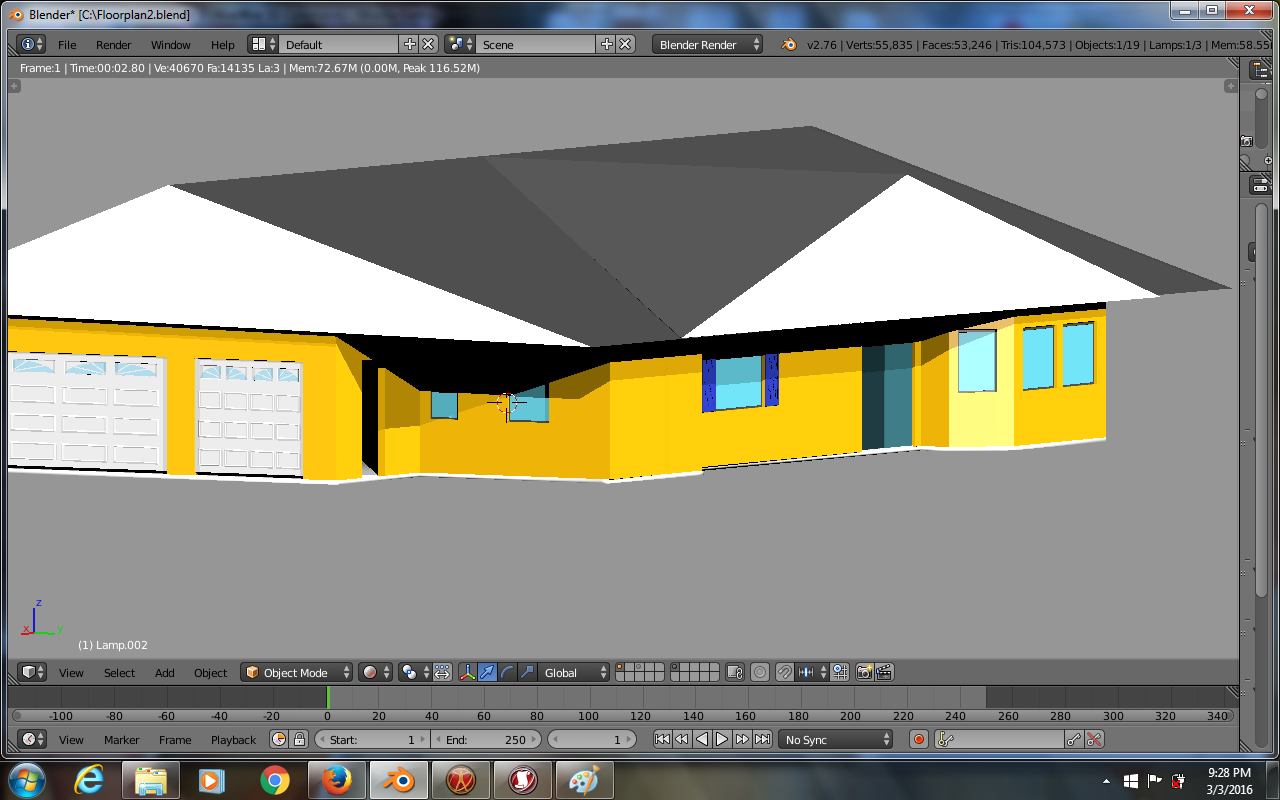Delete the current Scene

point(625,44)
